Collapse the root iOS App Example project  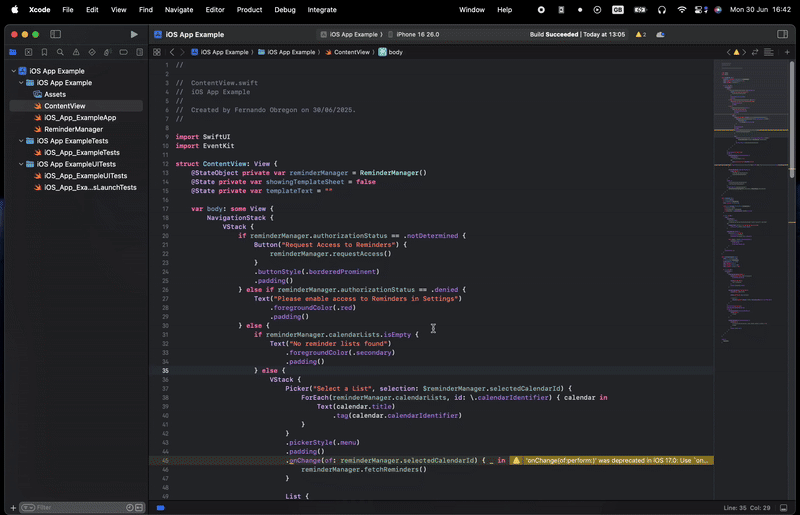14,71
